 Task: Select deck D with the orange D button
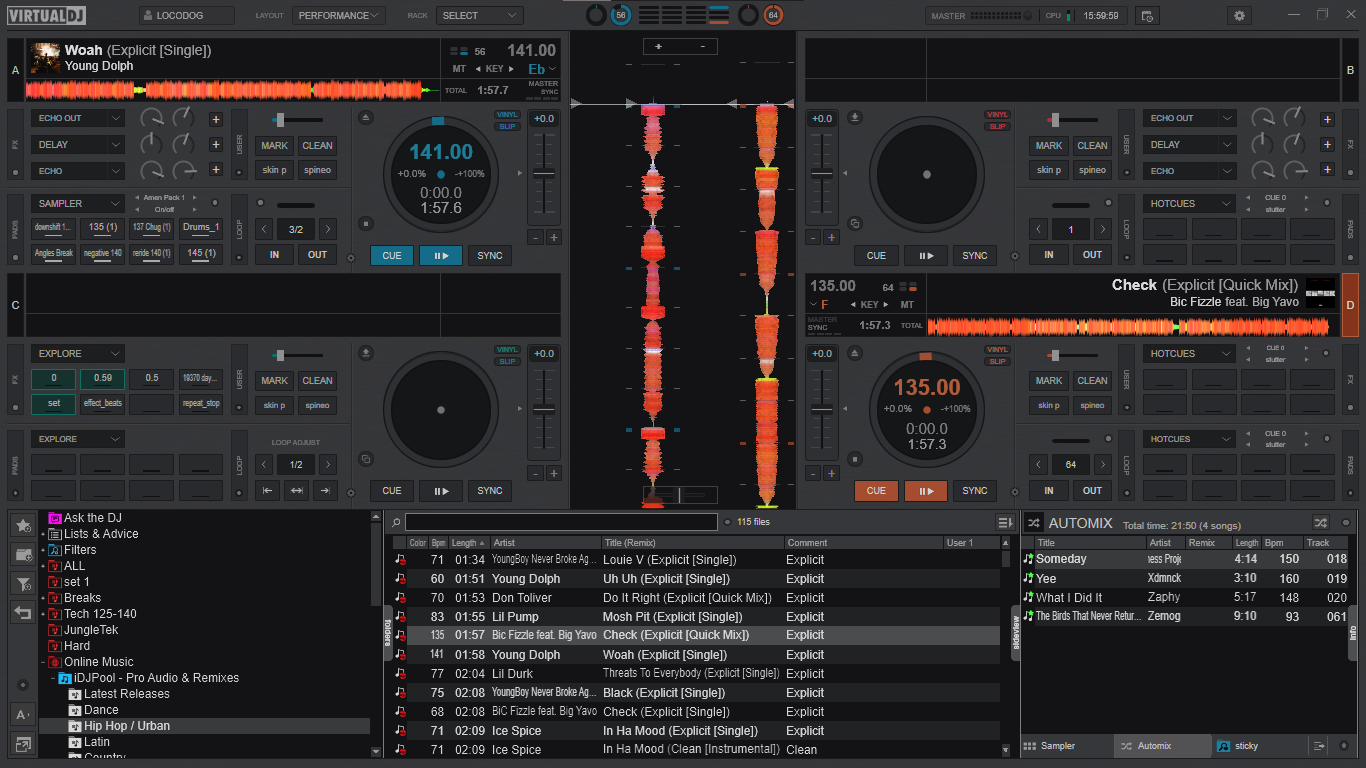pyautogui.click(x=1350, y=304)
